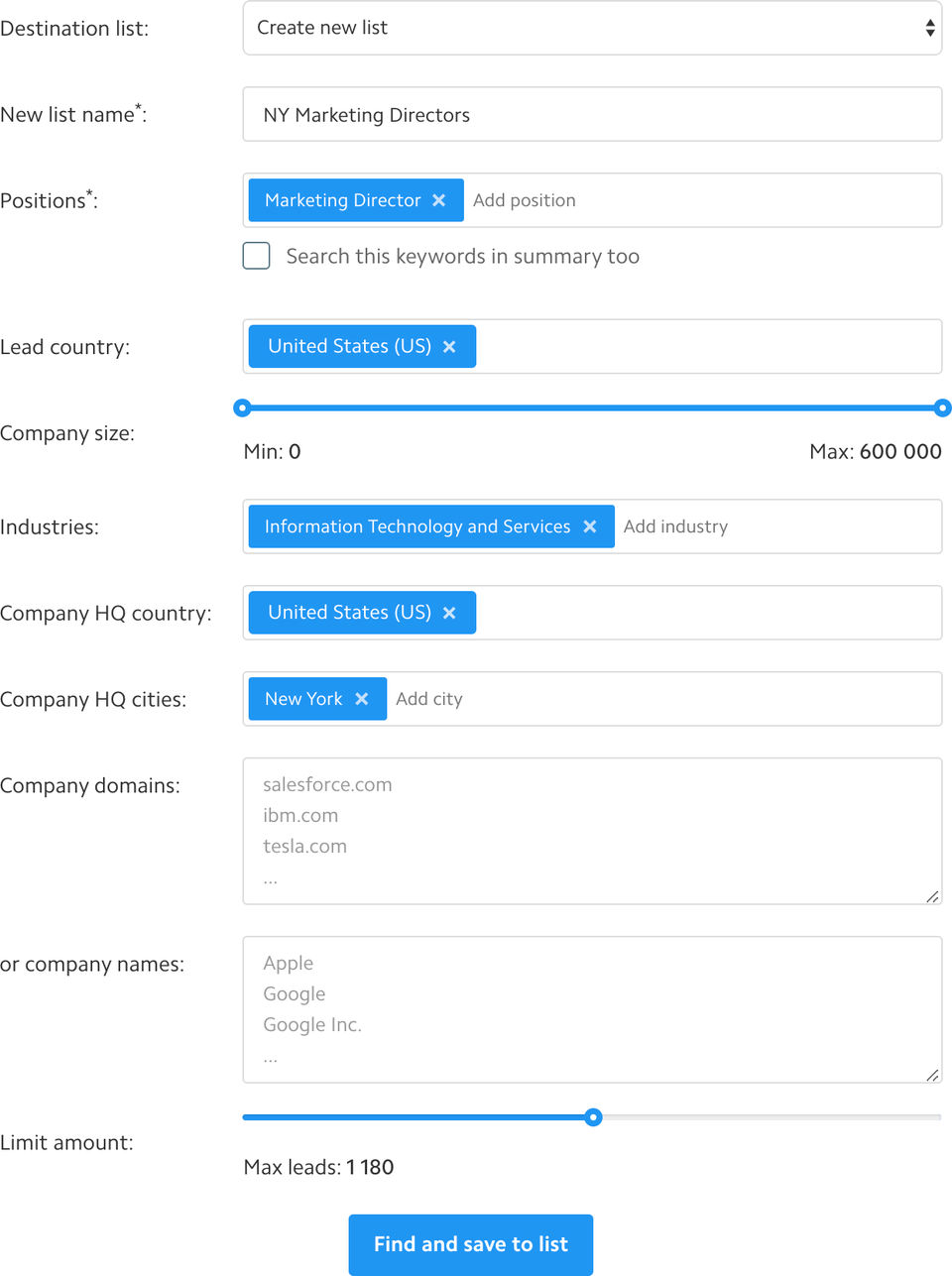Click resize handle of company names box
952x1276 pixels.
932,1075
